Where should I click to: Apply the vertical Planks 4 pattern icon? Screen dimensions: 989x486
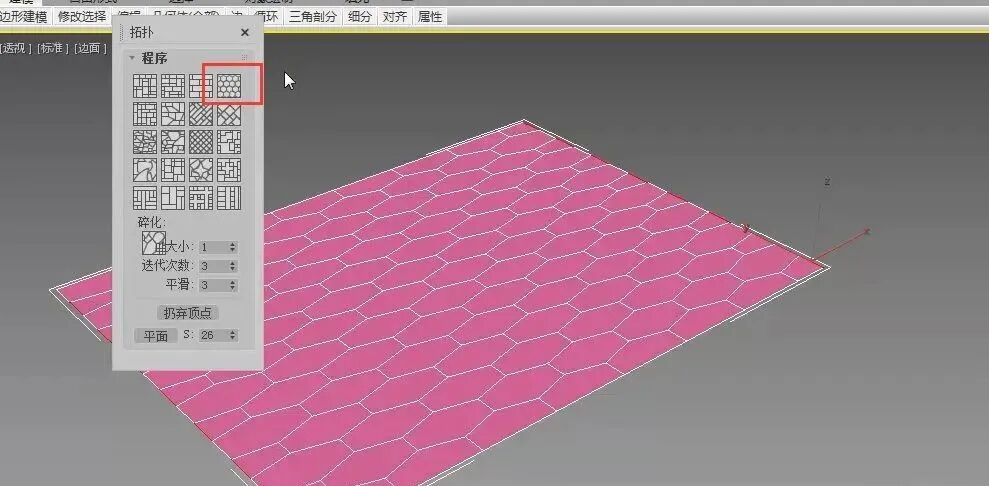tap(229, 197)
